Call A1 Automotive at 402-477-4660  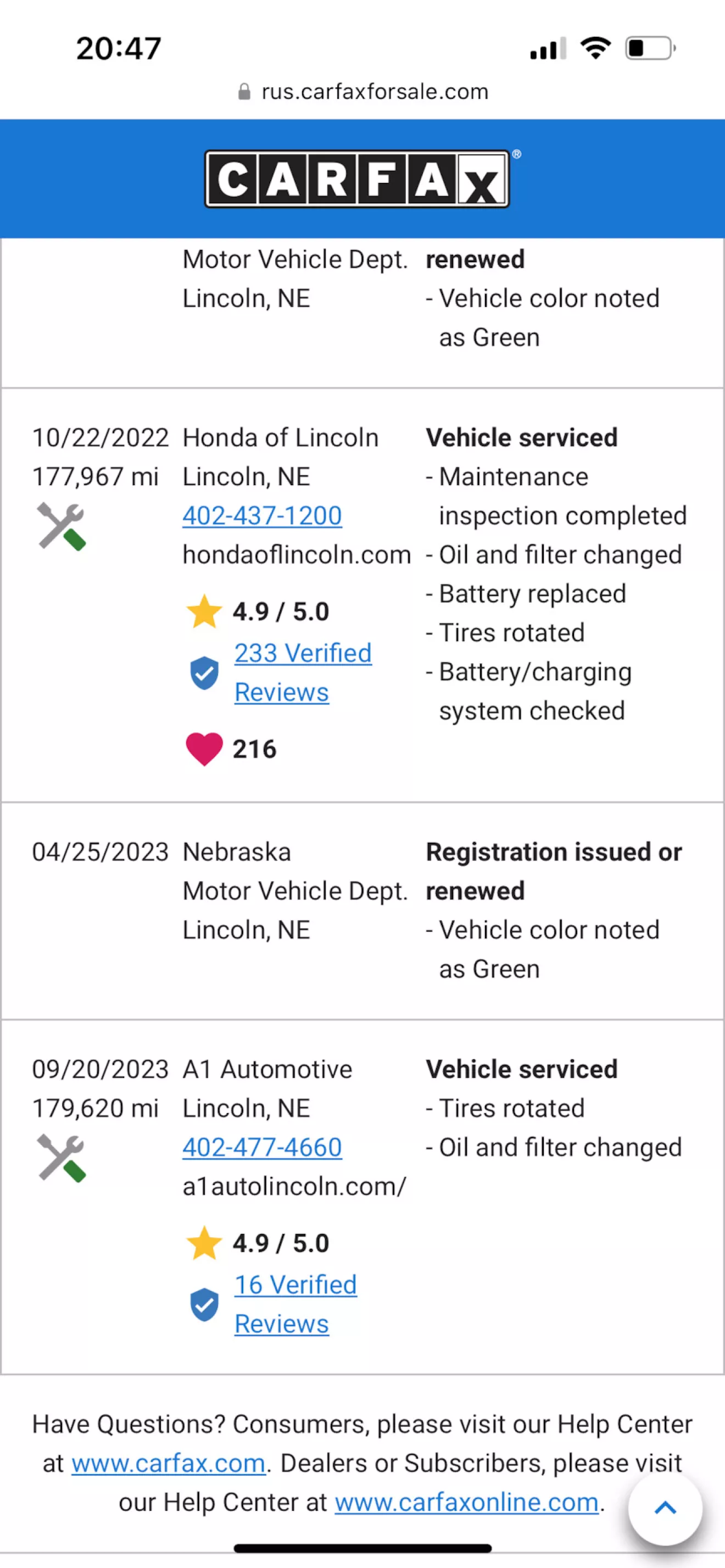[x=263, y=1147]
